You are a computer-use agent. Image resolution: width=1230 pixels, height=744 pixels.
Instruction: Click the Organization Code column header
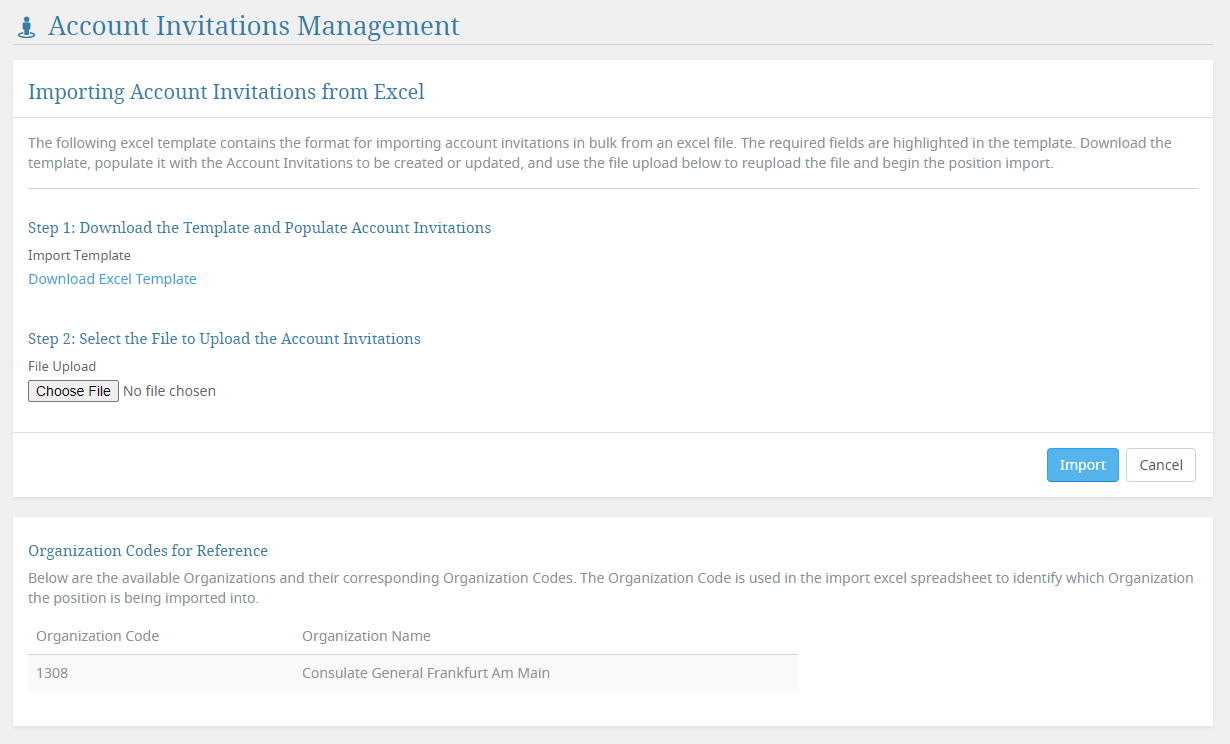point(97,636)
